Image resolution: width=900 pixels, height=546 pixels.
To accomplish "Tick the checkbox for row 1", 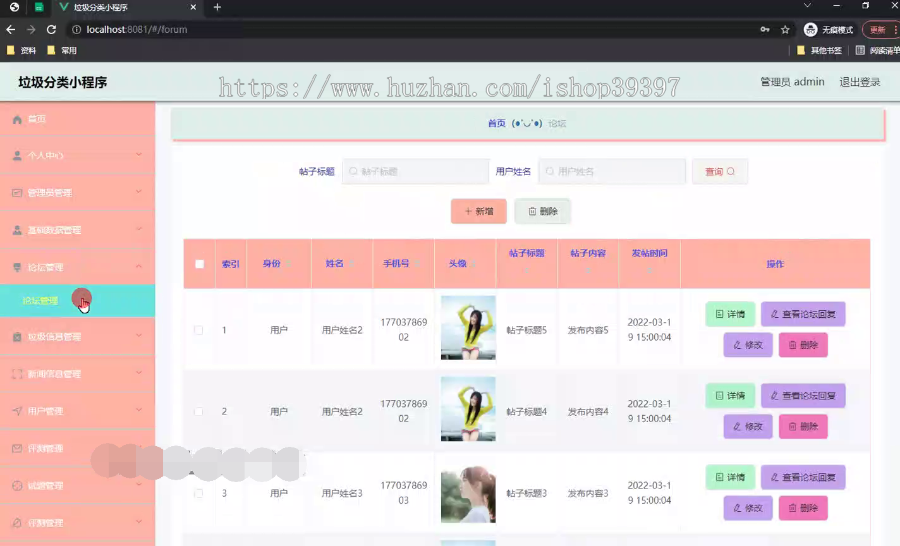I will 199,330.
